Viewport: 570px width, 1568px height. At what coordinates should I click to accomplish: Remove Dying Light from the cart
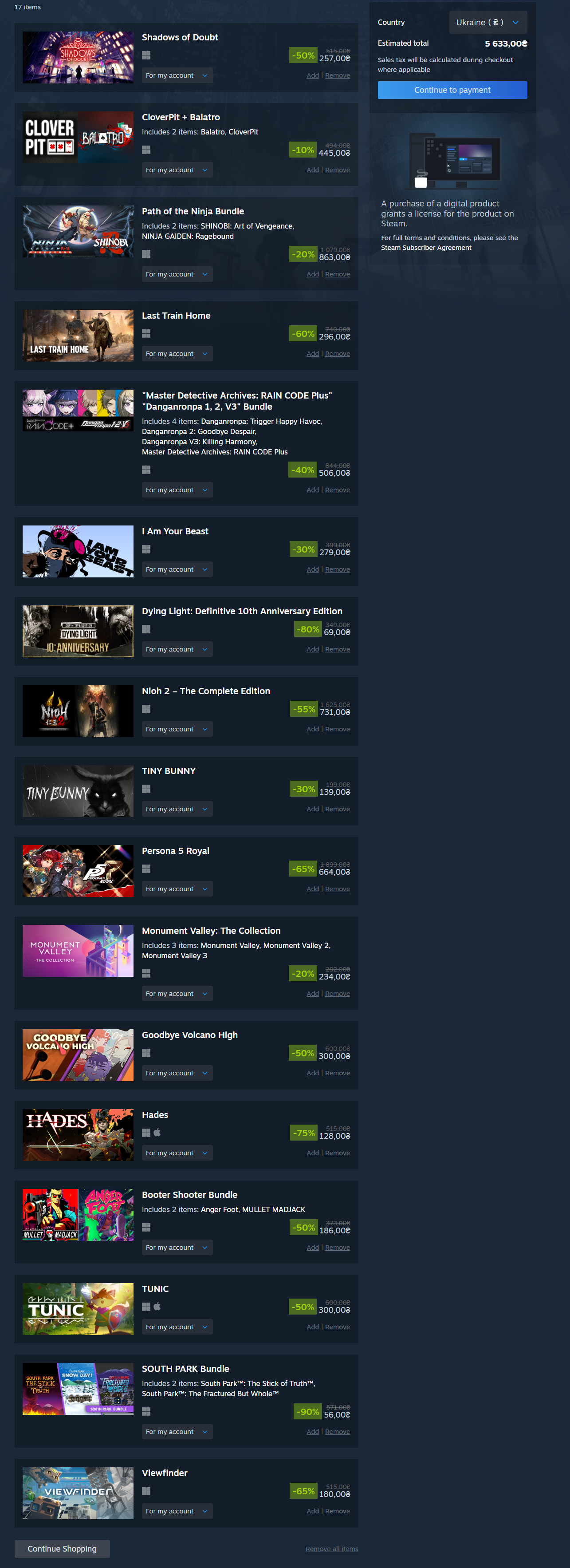338,649
